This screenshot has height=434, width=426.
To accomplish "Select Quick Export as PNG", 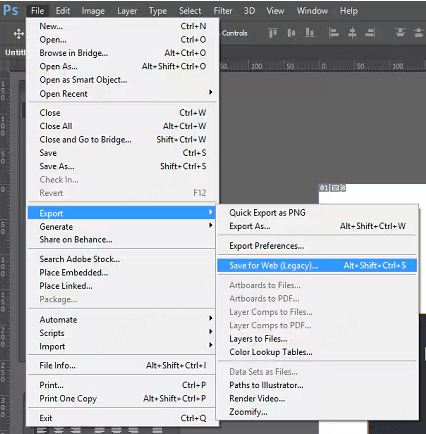I will pos(317,213).
